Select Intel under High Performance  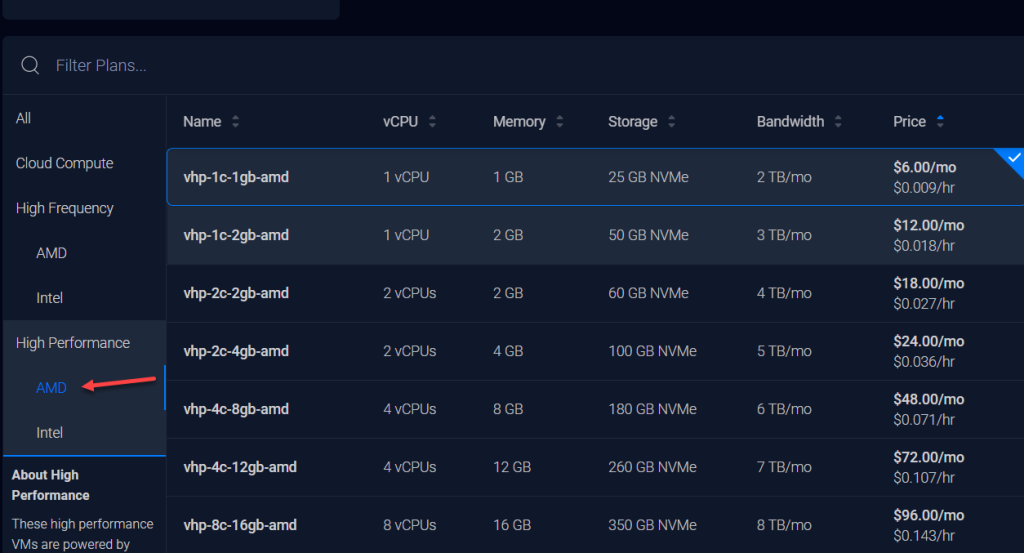(50, 433)
